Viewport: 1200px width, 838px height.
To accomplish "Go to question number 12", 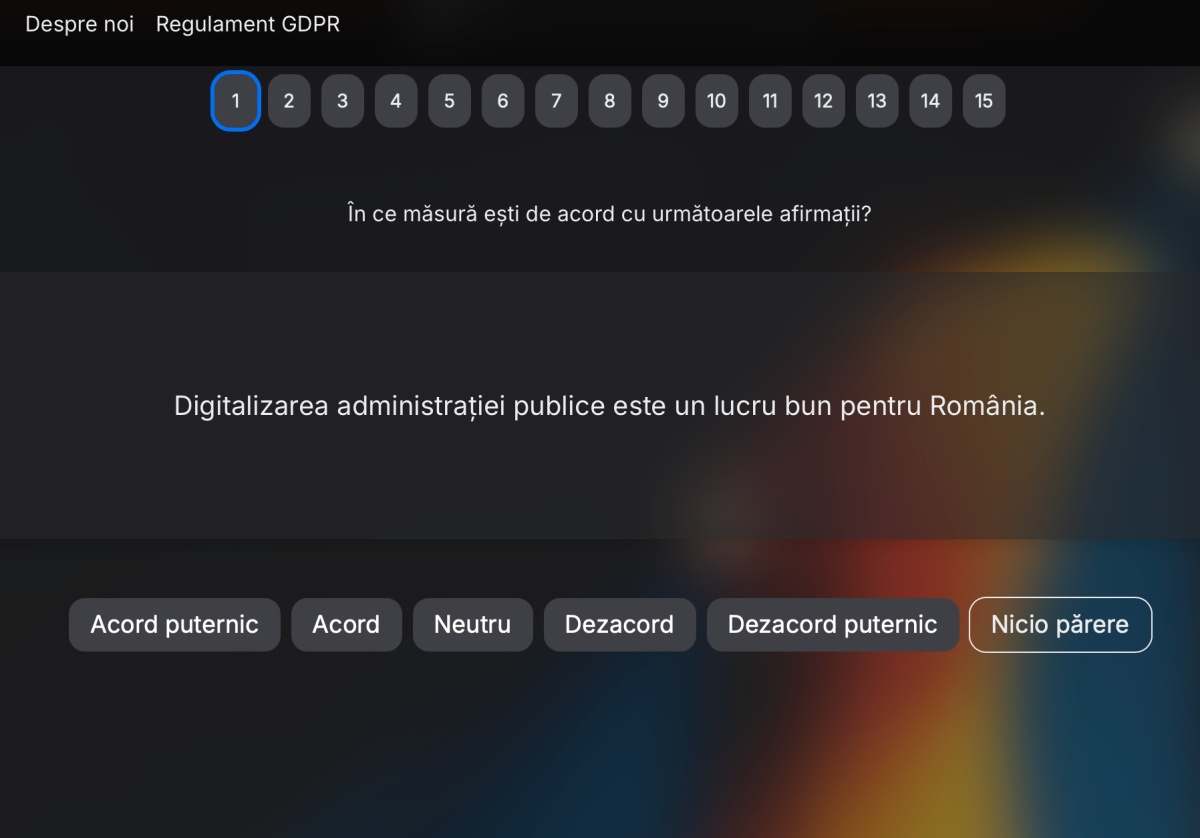I will pos(823,101).
